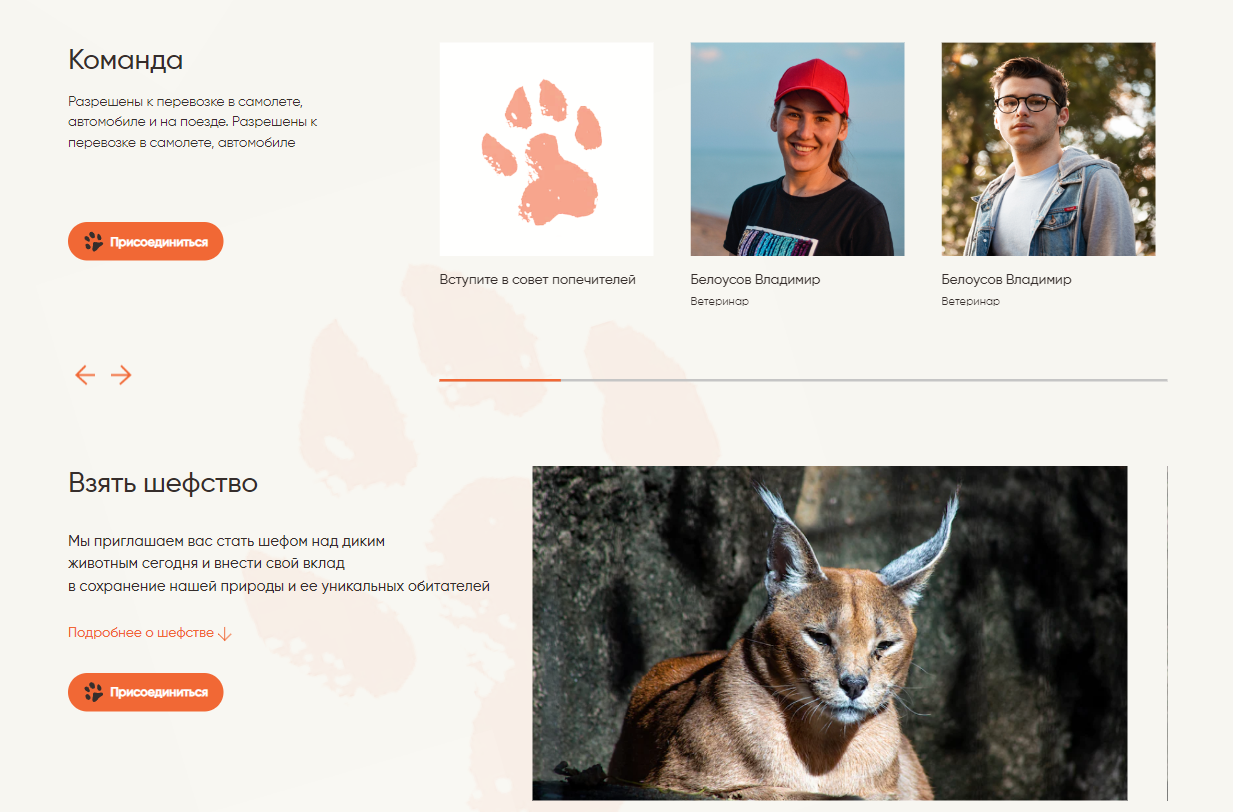Open photo of man wearing glasses
The height and width of the screenshot is (812, 1233).
[x=1049, y=149]
